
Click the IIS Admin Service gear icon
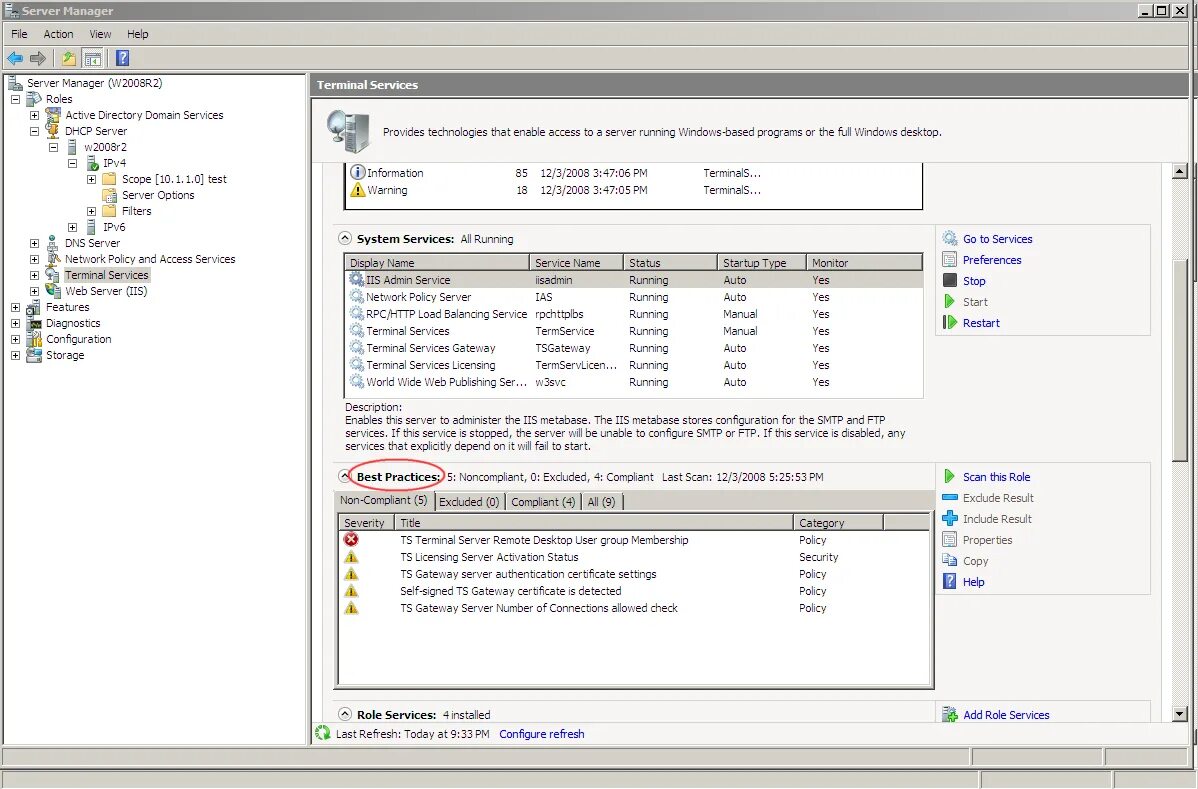pos(356,279)
